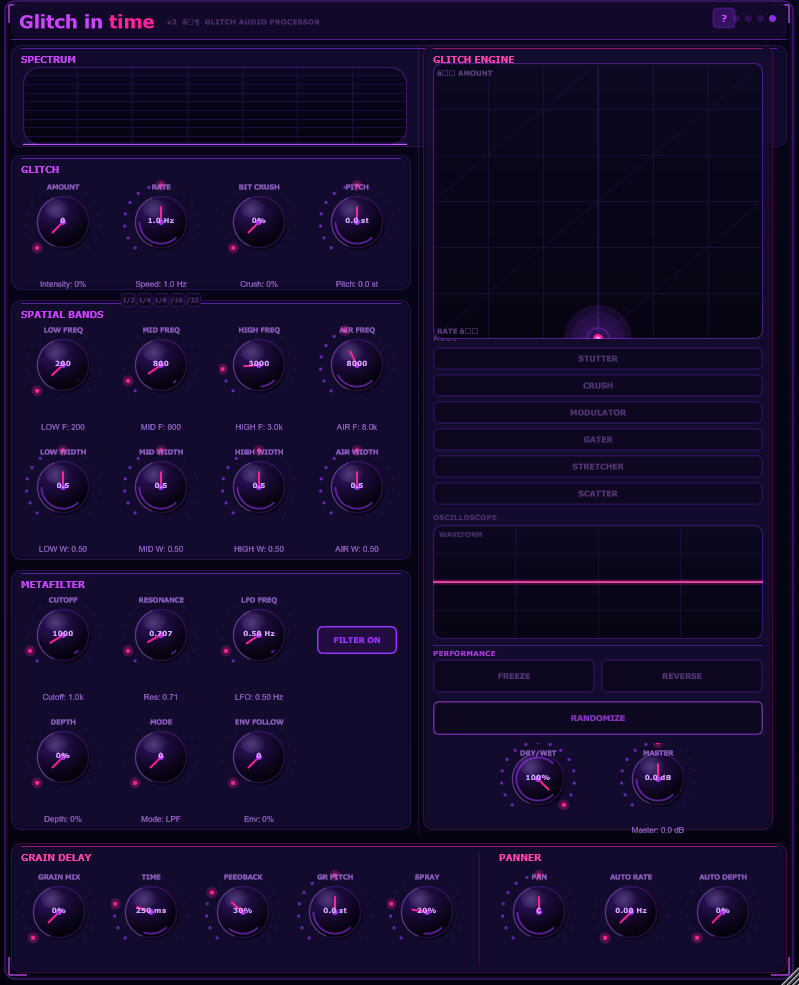
Task: Enable the STRETCHER glitch mode
Action: point(597,467)
